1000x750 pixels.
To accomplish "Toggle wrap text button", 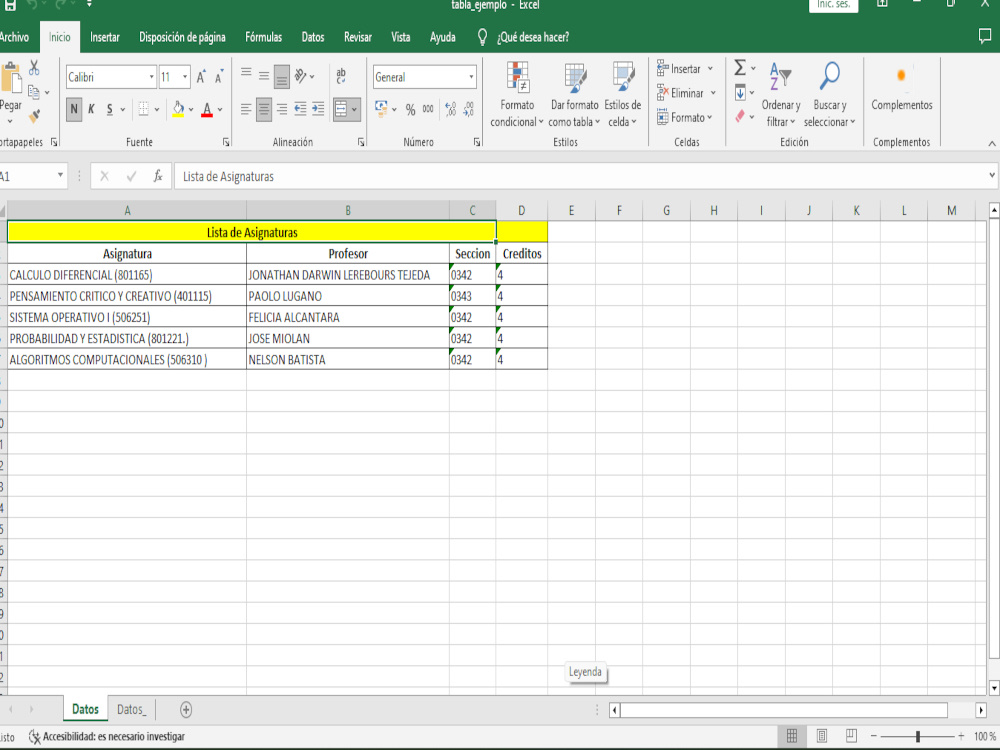I will (341, 76).
